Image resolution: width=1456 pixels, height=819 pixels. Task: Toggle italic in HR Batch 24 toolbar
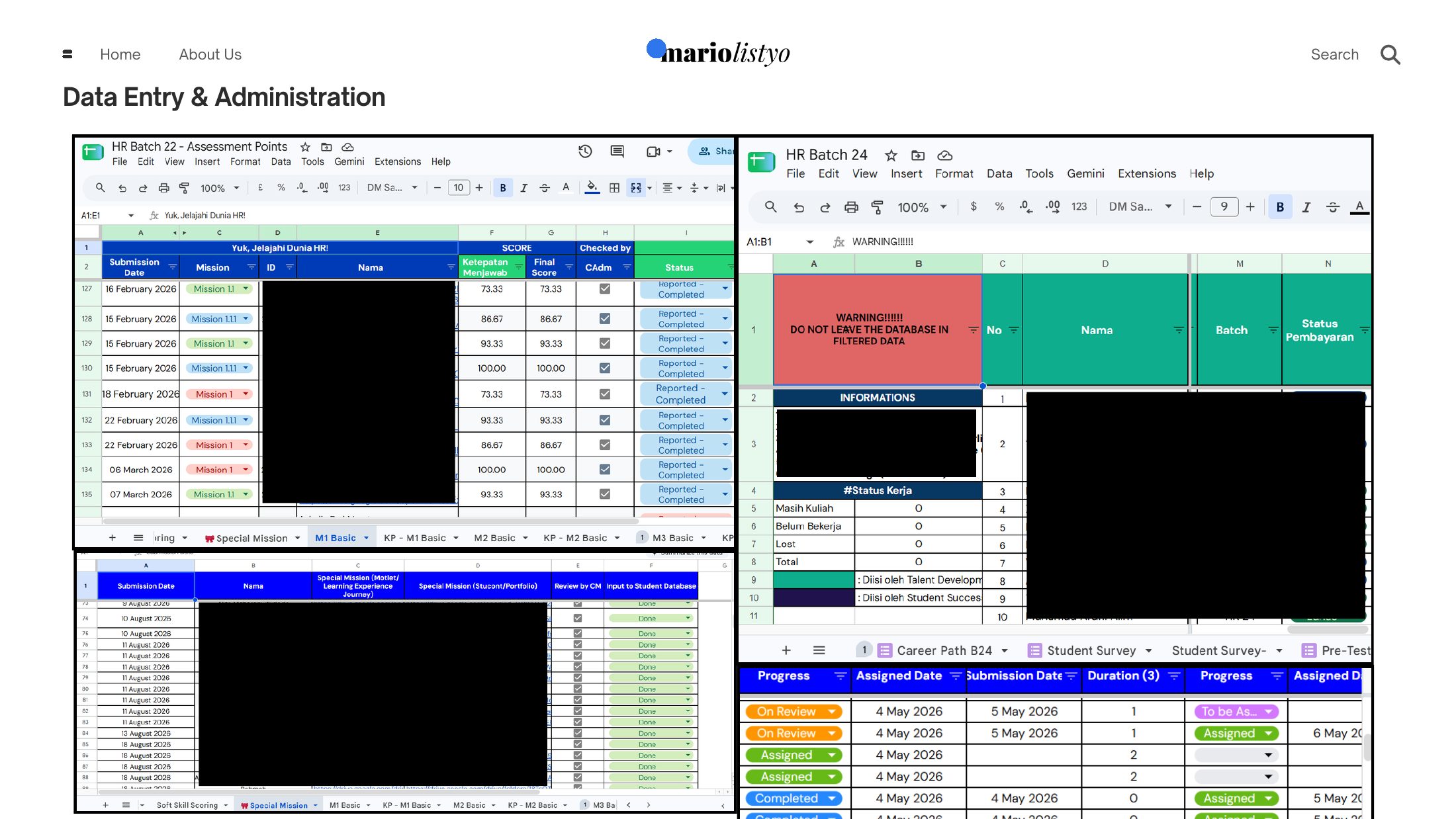(x=1306, y=207)
